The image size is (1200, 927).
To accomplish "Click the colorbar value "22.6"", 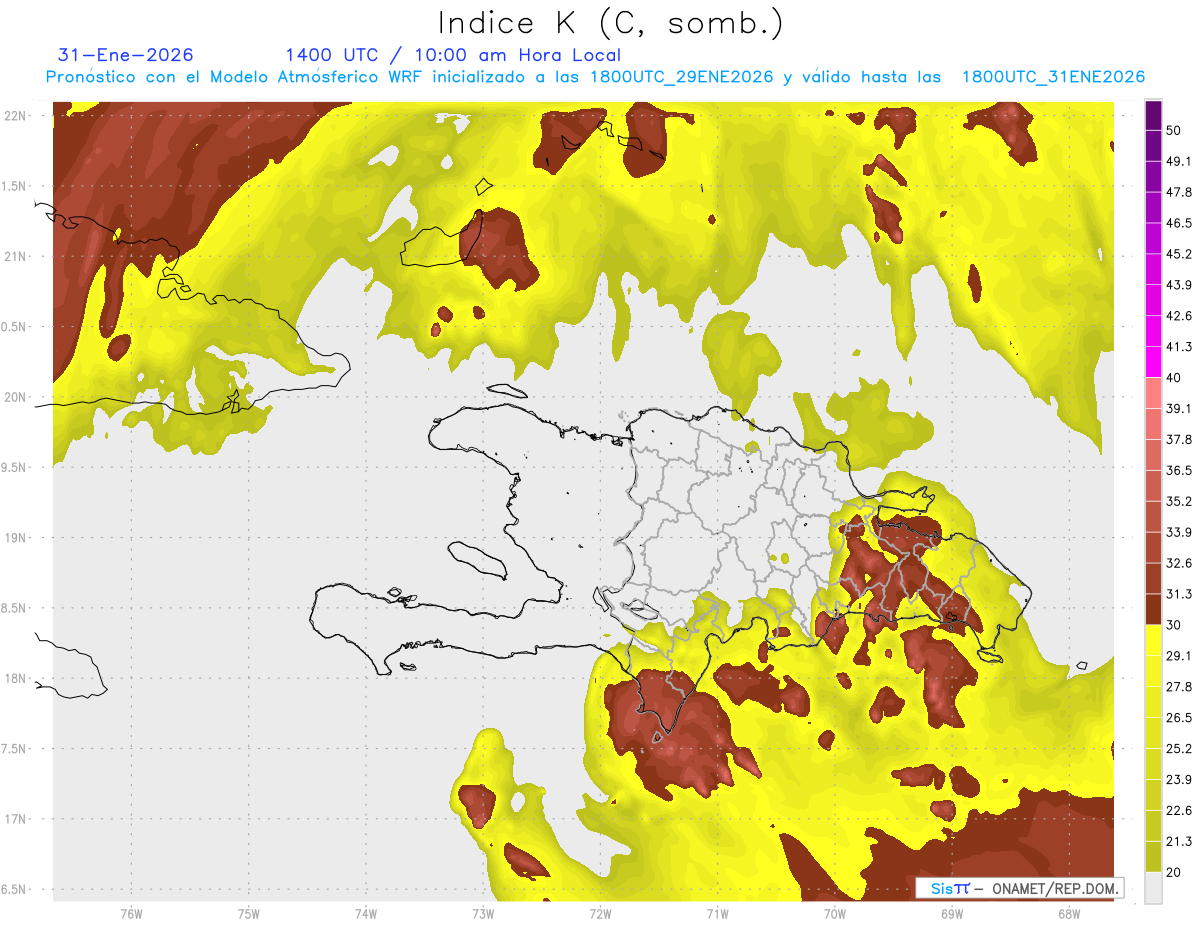I will point(1179,811).
